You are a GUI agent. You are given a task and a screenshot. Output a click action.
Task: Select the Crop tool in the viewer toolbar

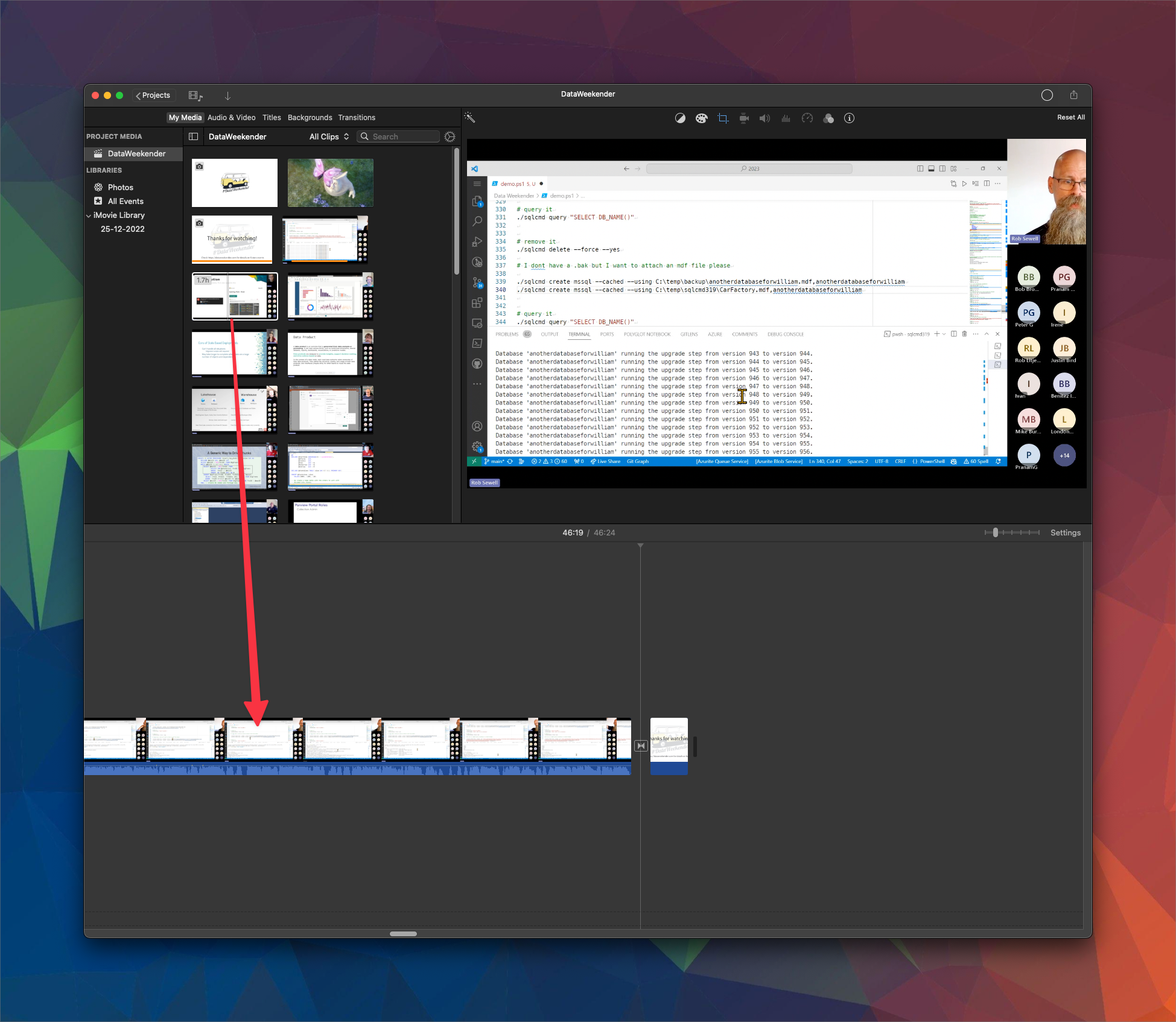point(722,118)
